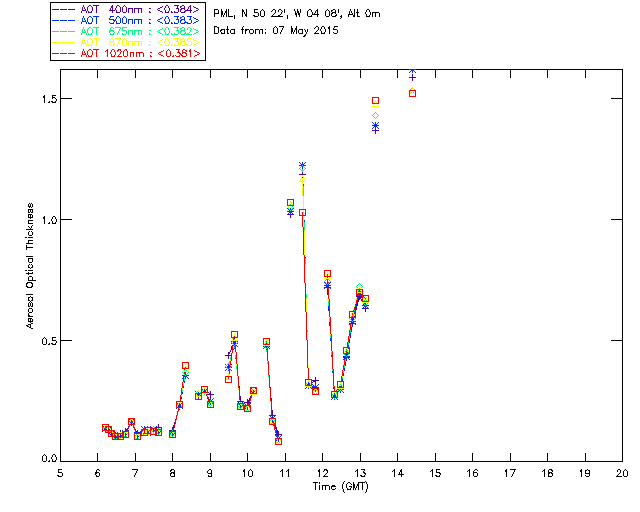Click the 1.0 tick label on y-axis

click(46, 220)
